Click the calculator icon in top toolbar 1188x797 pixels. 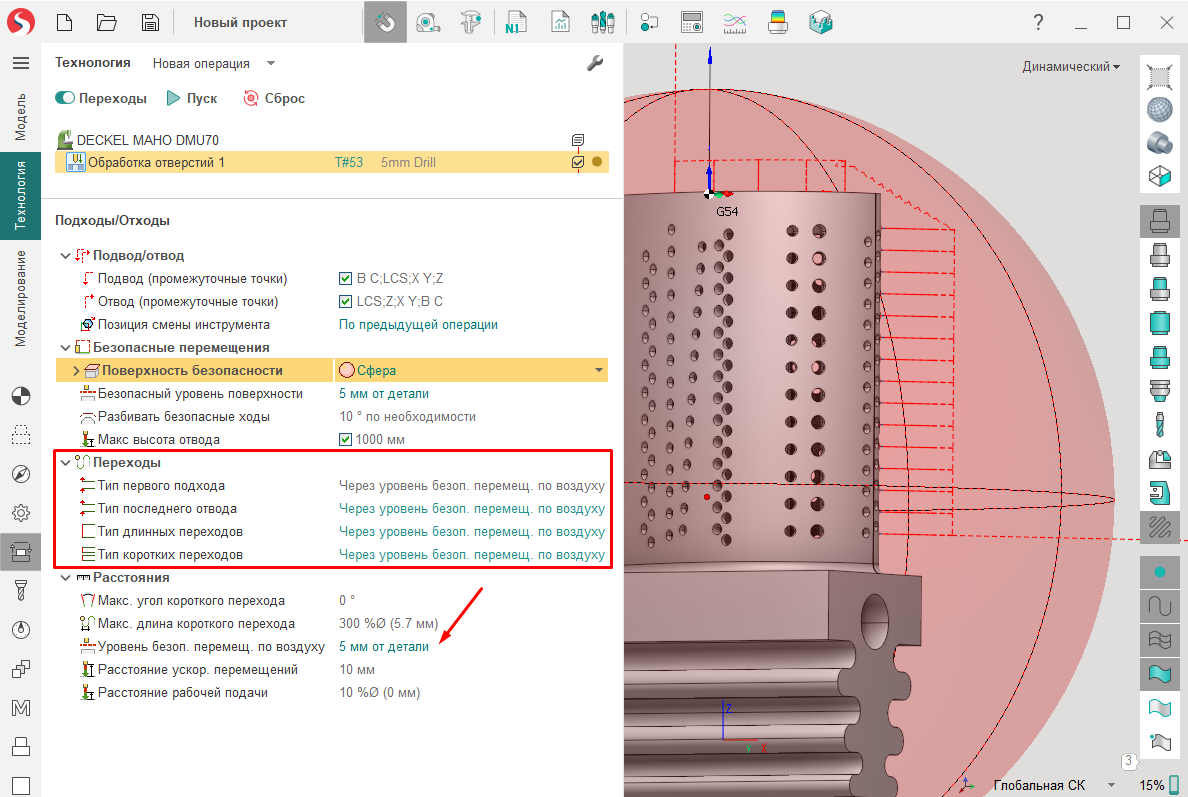pyautogui.click(x=691, y=22)
